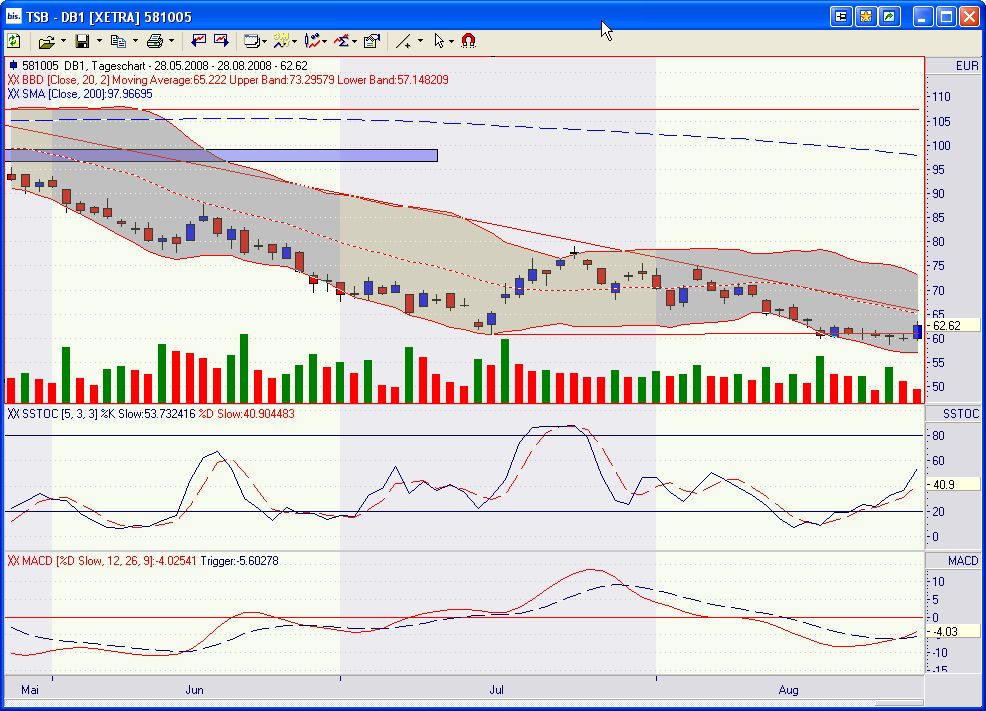Image resolution: width=986 pixels, height=711 pixels.
Task: Click the pin window icon in title bar
Action: pos(841,17)
